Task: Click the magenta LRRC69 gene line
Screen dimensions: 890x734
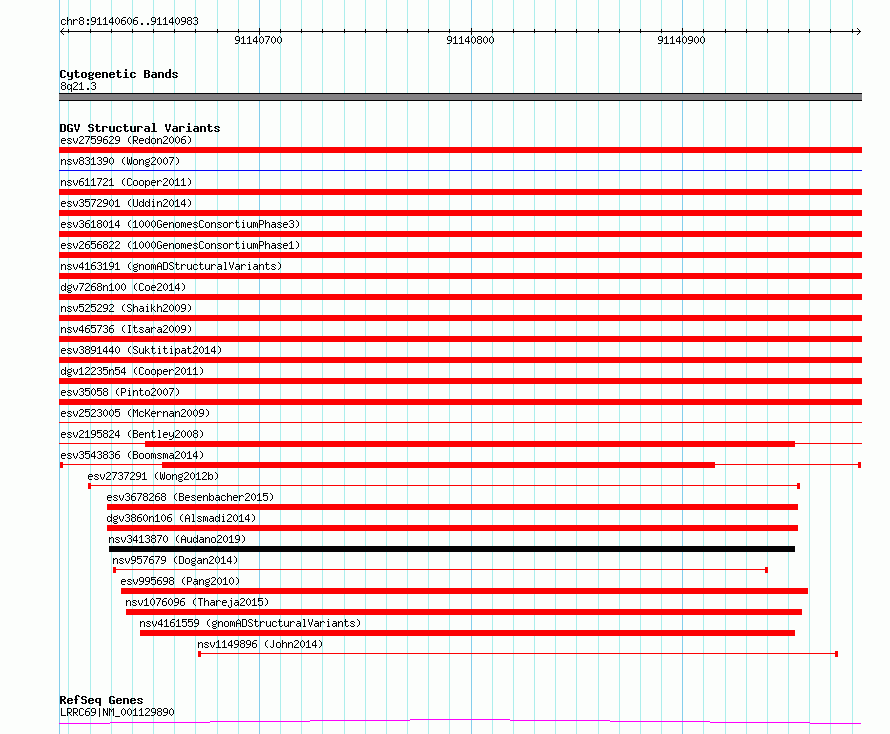Action: pos(460,722)
